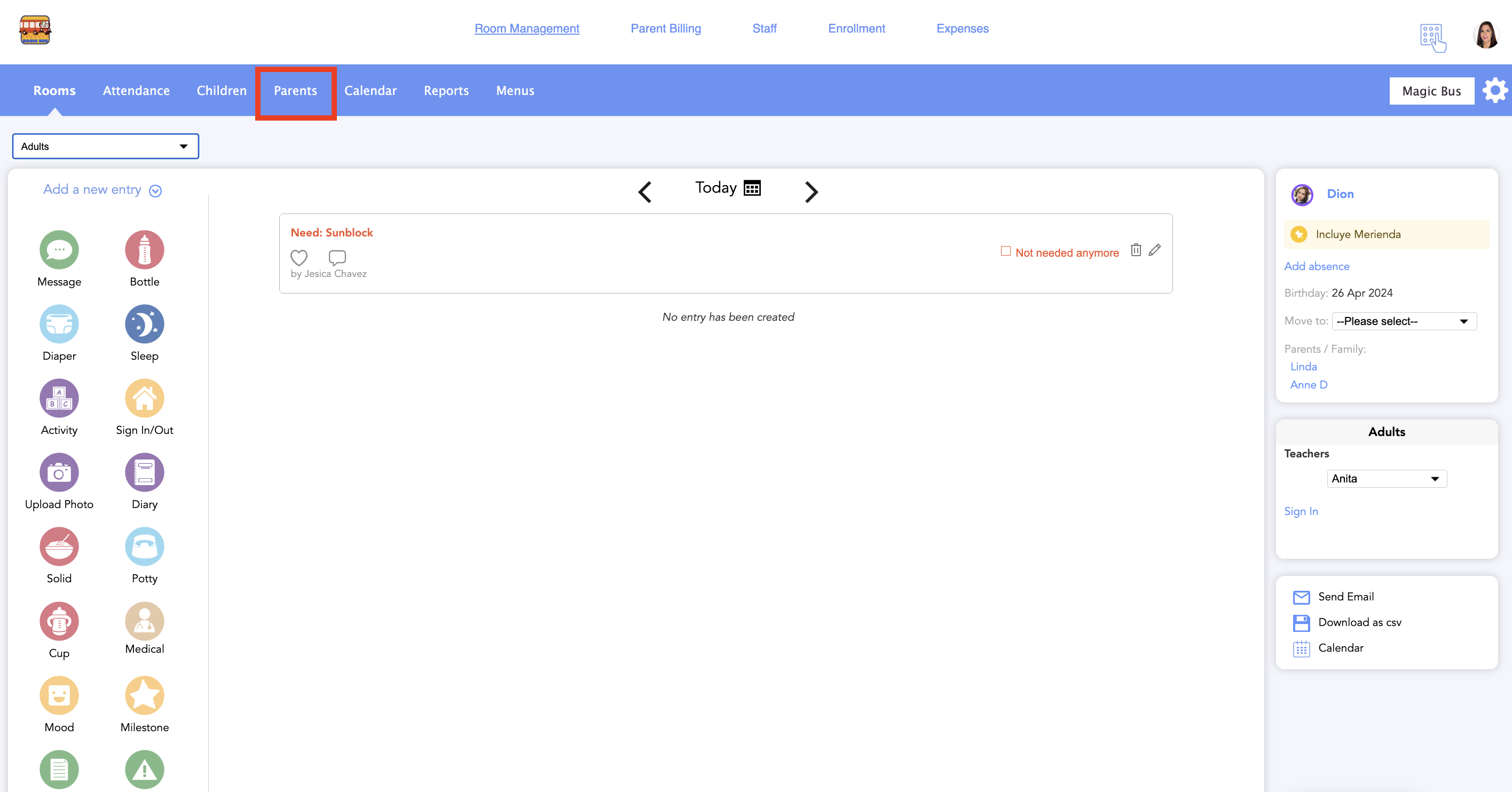Click the teacher Sign In link

1301,511
